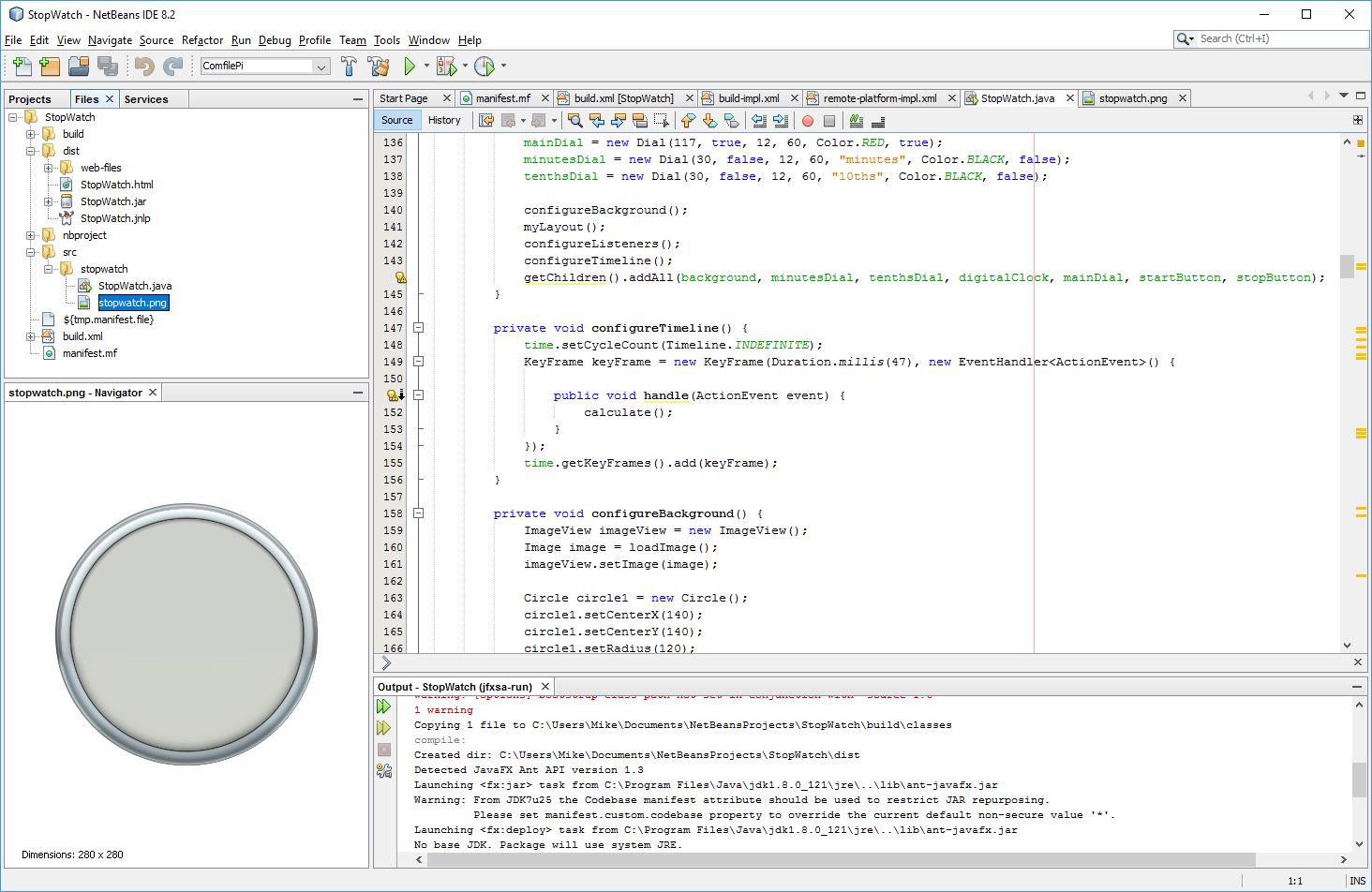Toggle rectangular selection mode icon
Screen dimensions: 1372x892
(x=662, y=120)
